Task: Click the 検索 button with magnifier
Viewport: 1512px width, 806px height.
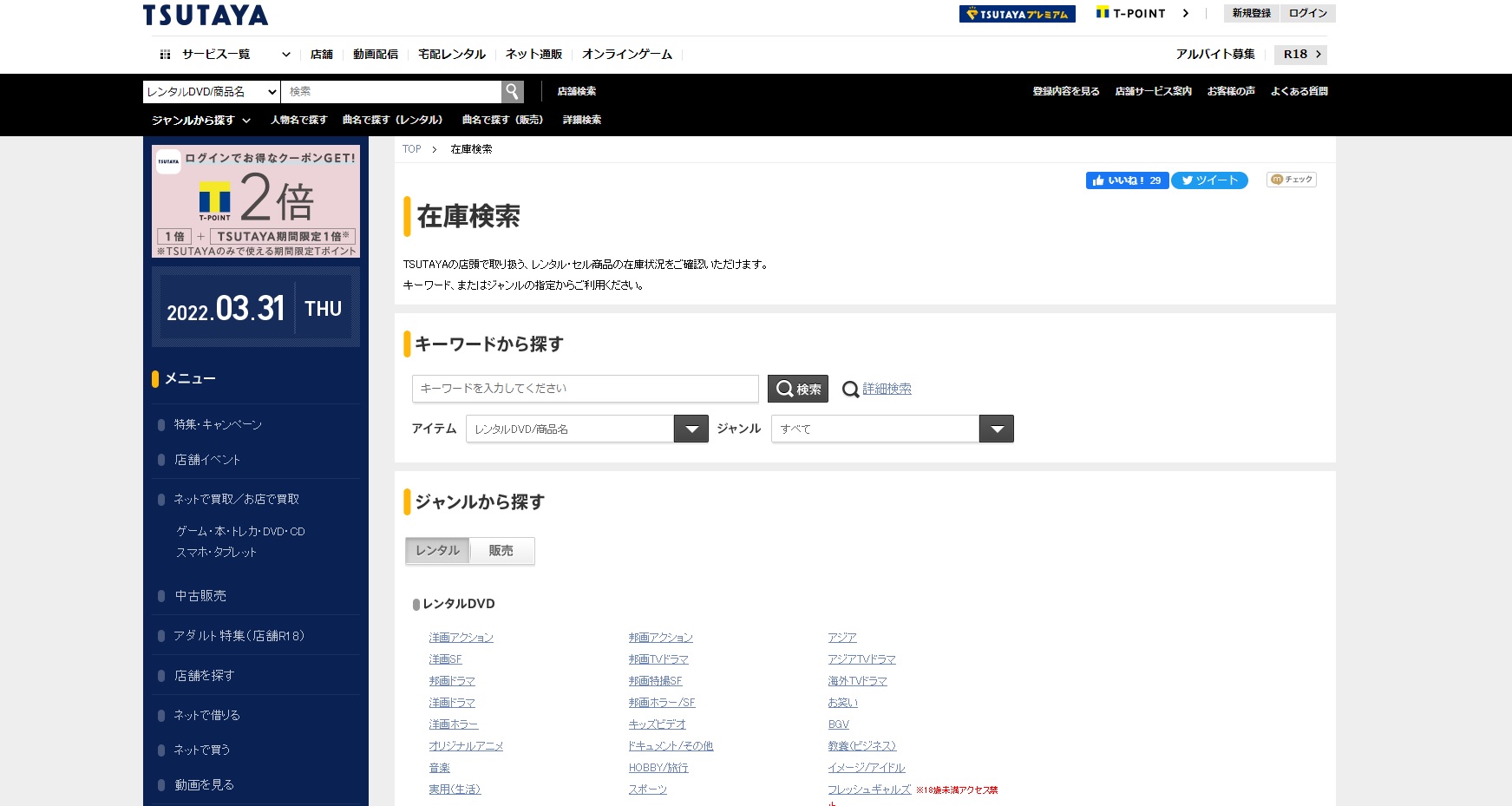Action: click(x=798, y=389)
